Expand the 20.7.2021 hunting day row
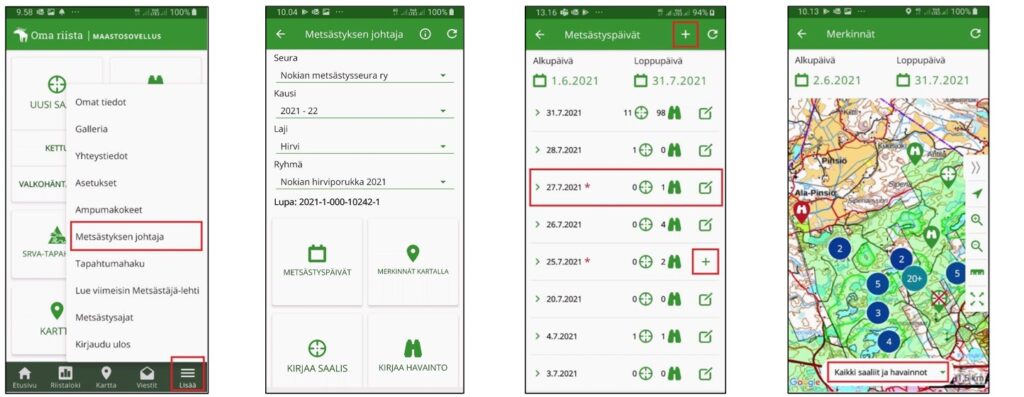1024x397 pixels. pyautogui.click(x=537, y=298)
